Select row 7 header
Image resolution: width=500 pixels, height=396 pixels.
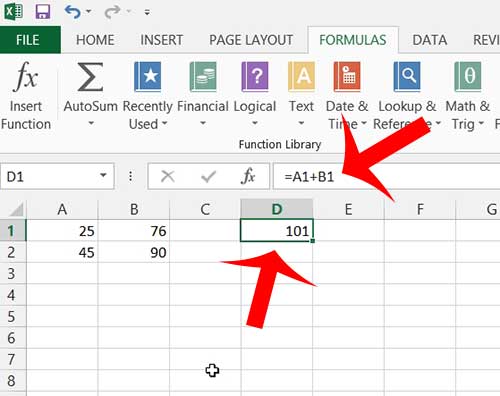coord(13,359)
